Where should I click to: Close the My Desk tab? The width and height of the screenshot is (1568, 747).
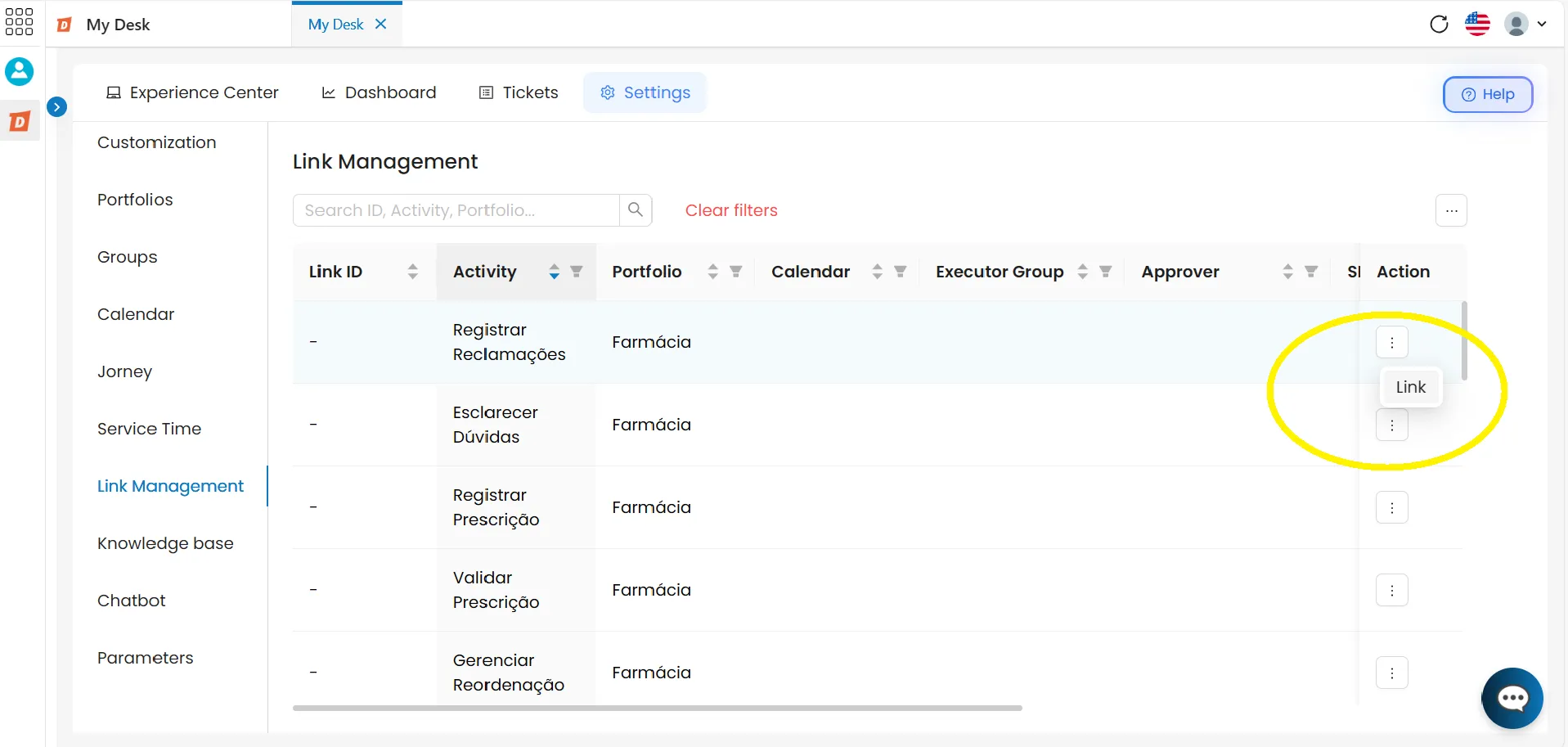point(380,24)
